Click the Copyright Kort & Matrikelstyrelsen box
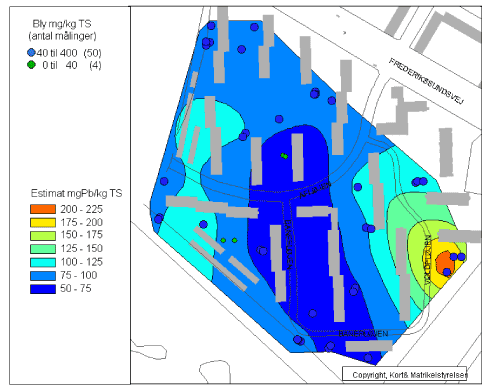 [x=405, y=375]
